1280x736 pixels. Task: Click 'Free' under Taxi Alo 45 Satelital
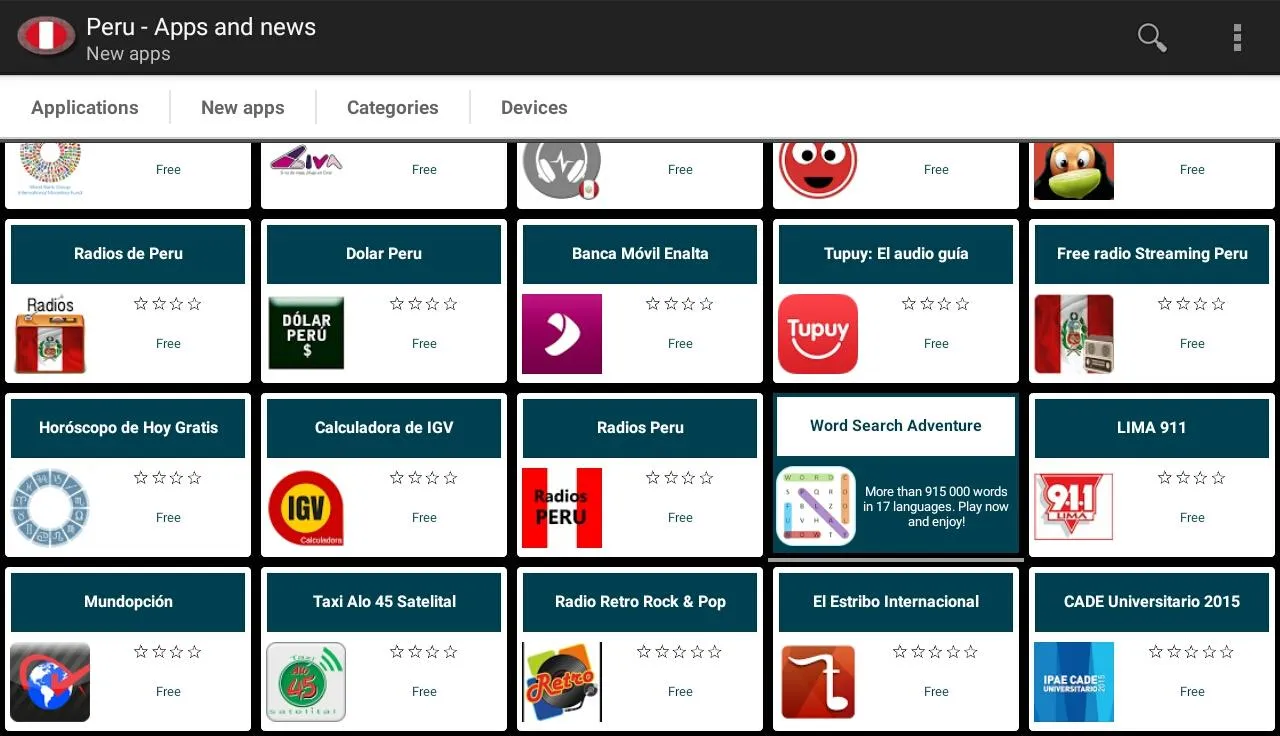coord(424,692)
